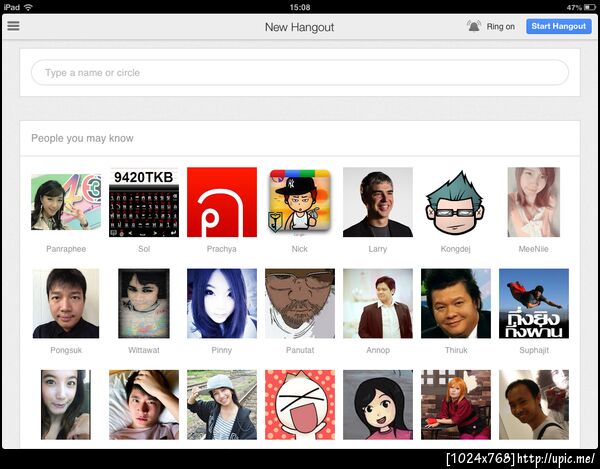Select MeeNile's profile photo
600x469 pixels.
[x=534, y=202]
